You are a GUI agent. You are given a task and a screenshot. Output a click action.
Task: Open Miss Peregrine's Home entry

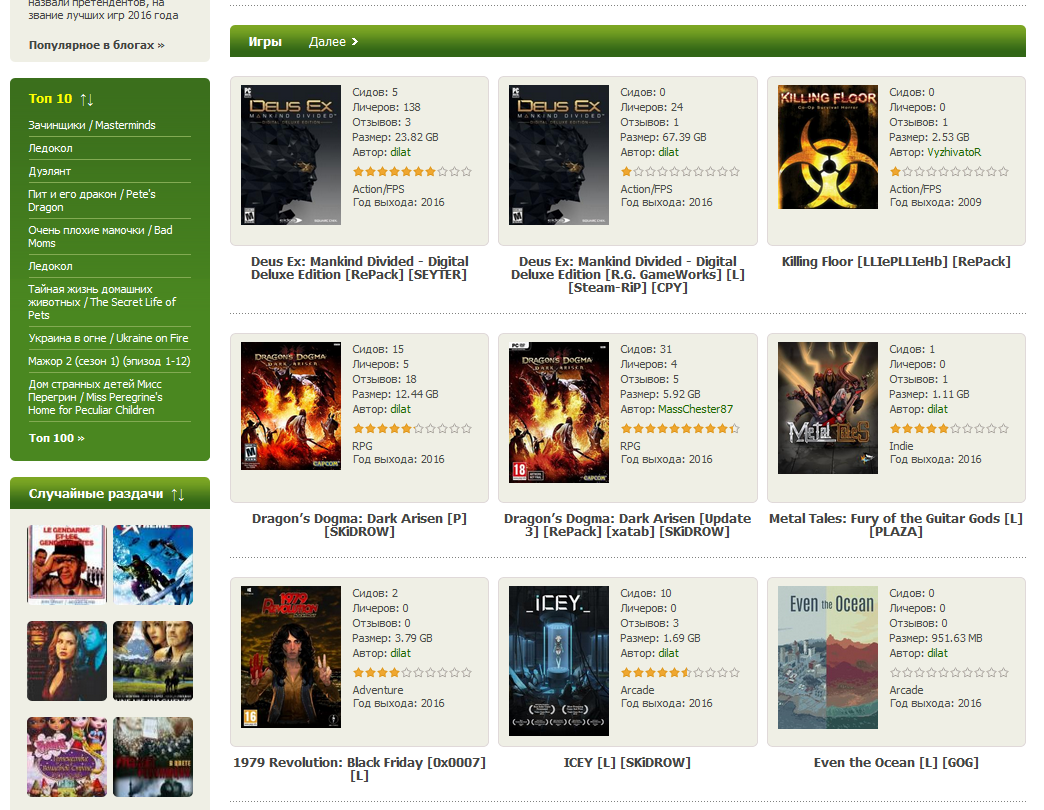(95, 397)
